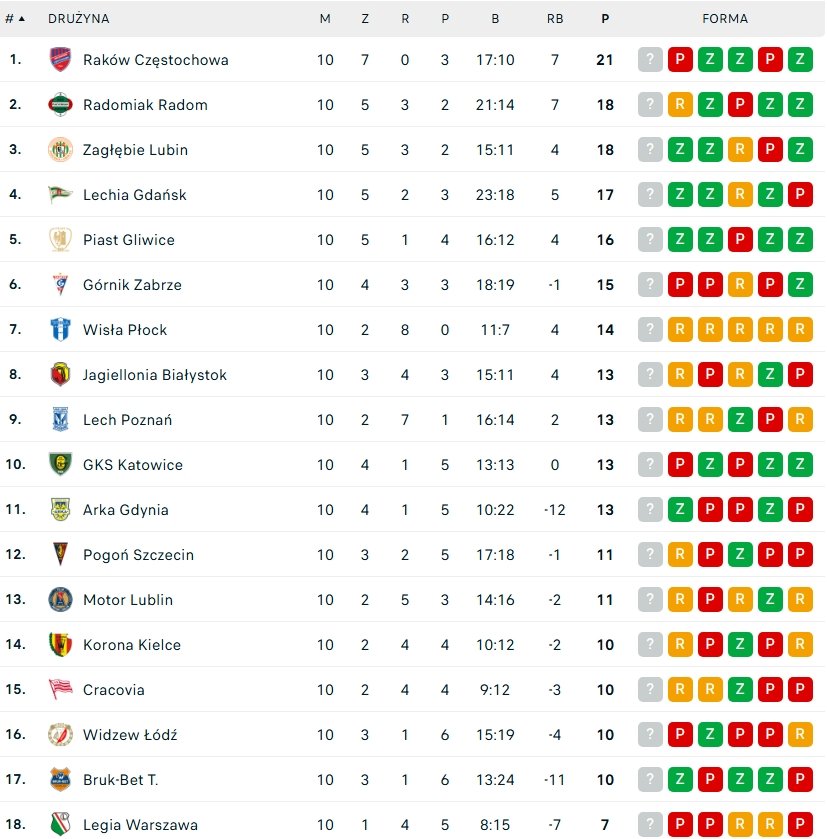Image resolution: width=827 pixels, height=839 pixels.
Task: Click the RB goal difference column header
Action: pos(555,19)
